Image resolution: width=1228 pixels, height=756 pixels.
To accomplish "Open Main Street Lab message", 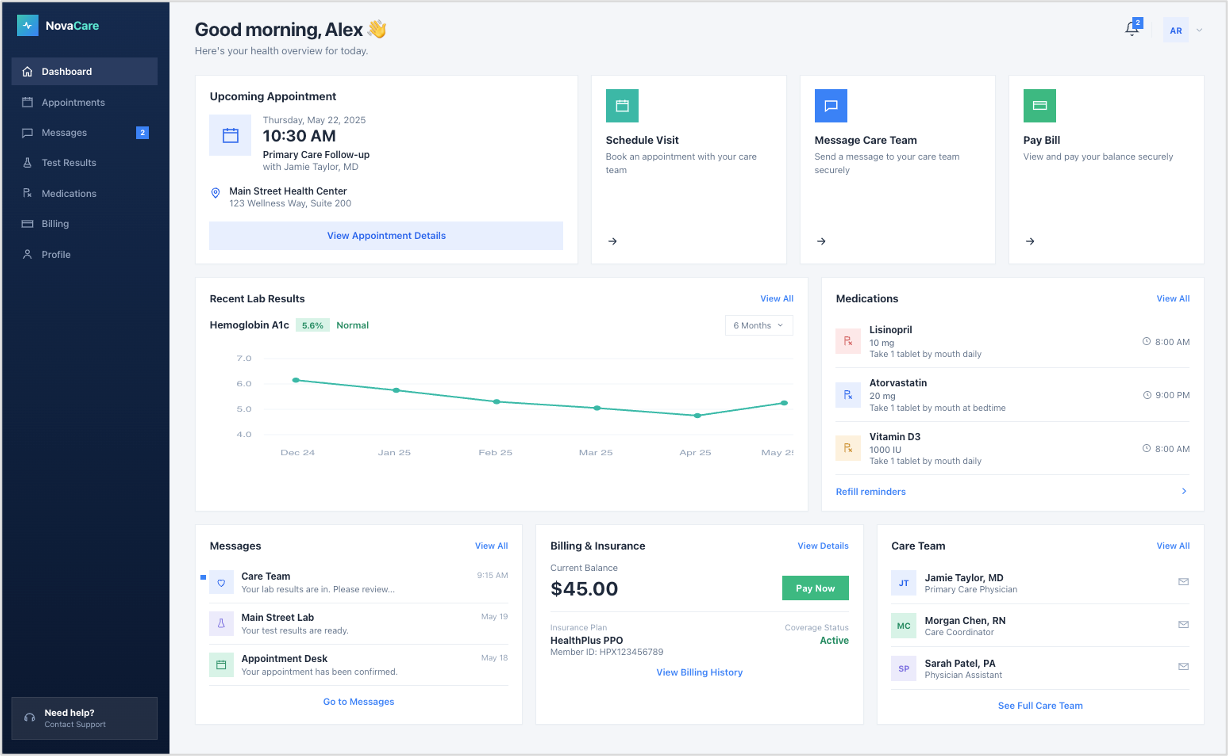I will point(358,623).
